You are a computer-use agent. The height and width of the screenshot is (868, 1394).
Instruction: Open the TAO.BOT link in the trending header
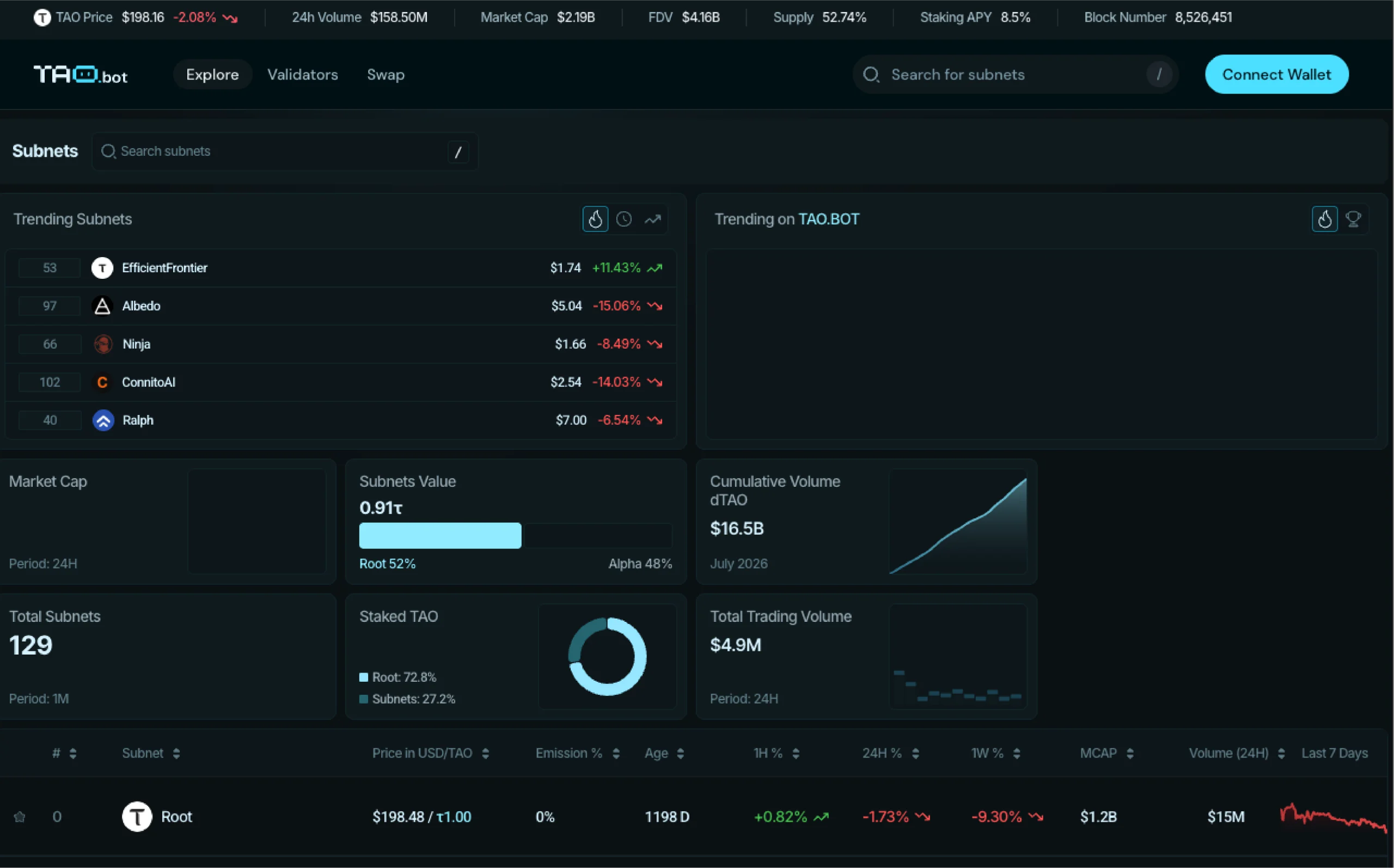(829, 219)
